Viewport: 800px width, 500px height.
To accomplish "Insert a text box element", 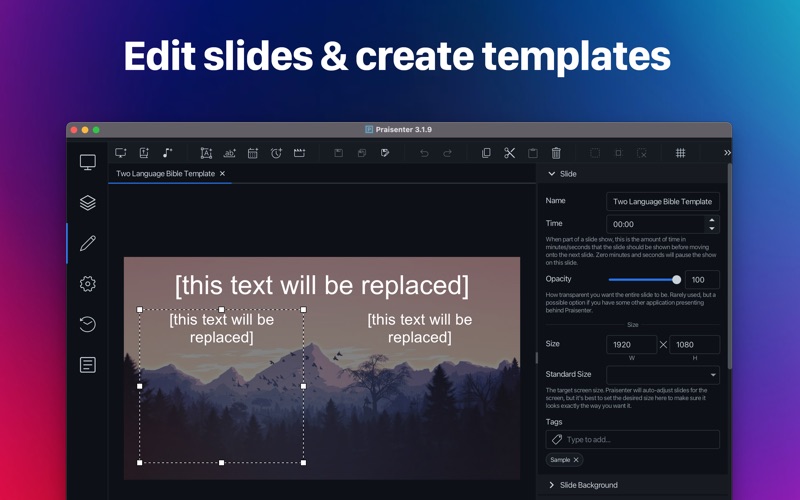I will click(x=206, y=153).
